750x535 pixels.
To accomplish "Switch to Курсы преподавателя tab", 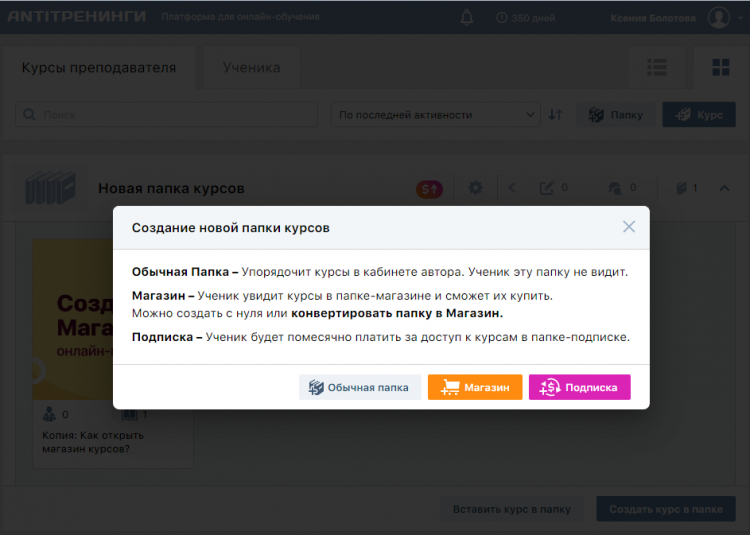I will (99, 67).
